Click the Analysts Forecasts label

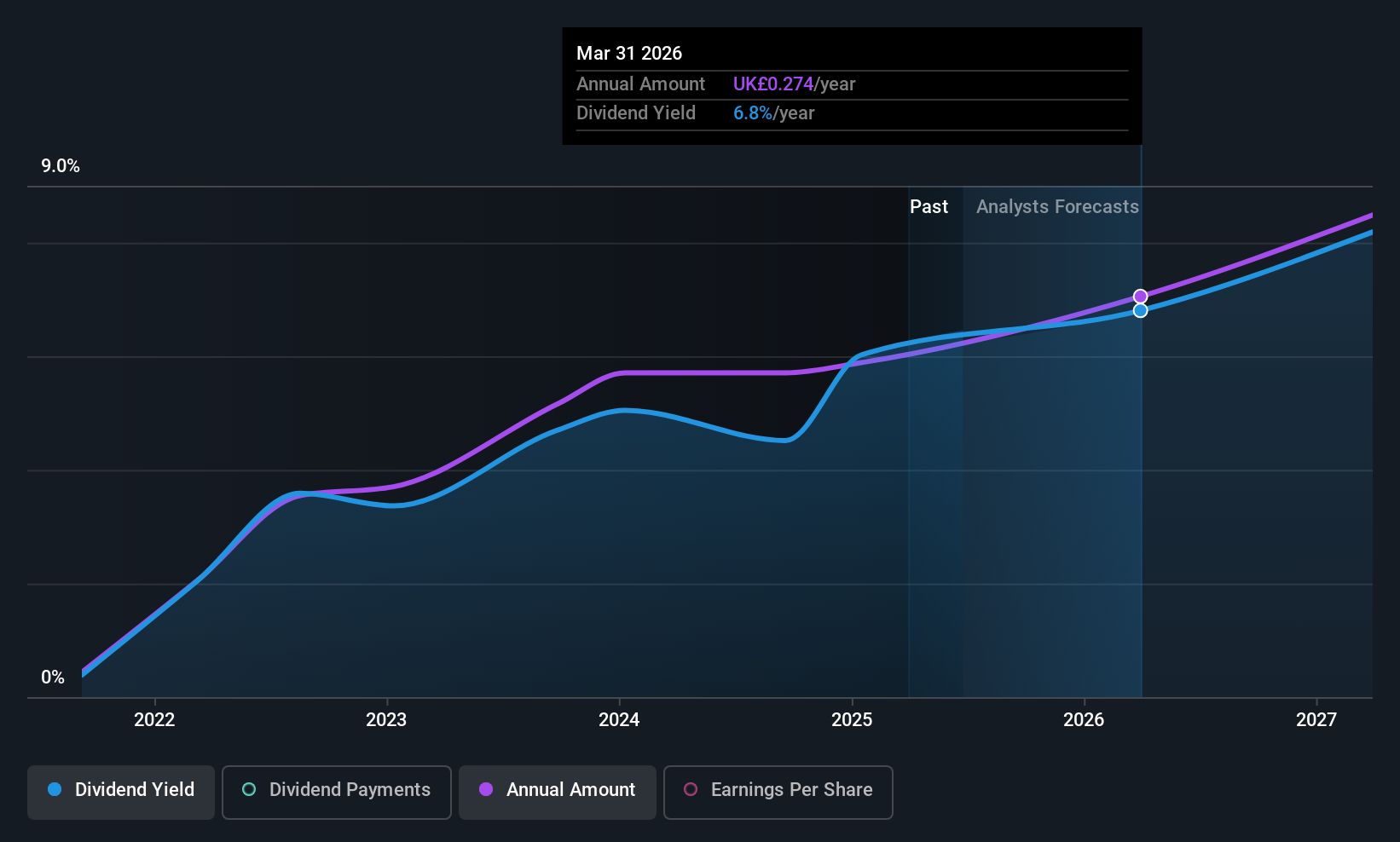(1057, 207)
